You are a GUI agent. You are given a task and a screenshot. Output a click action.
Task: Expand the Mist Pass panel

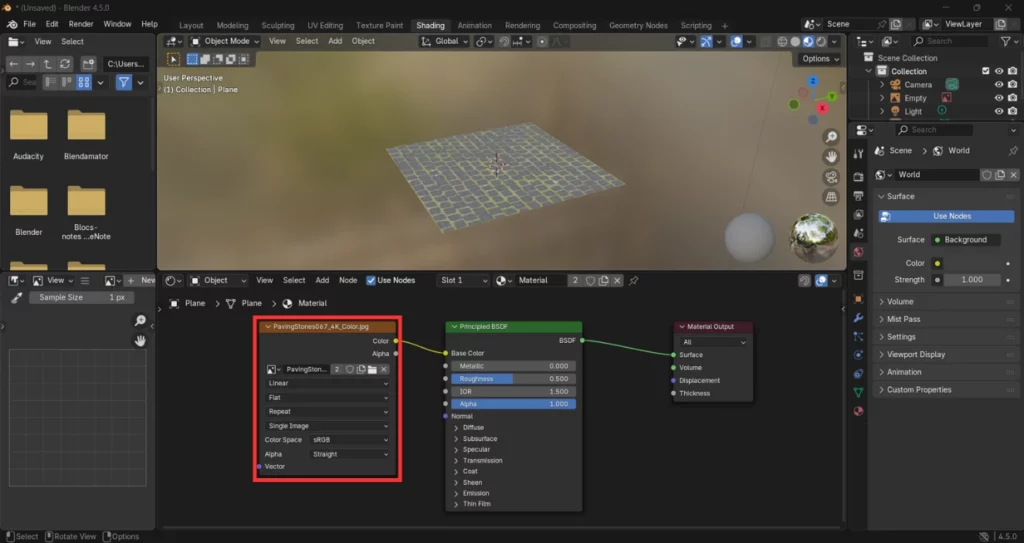click(903, 319)
